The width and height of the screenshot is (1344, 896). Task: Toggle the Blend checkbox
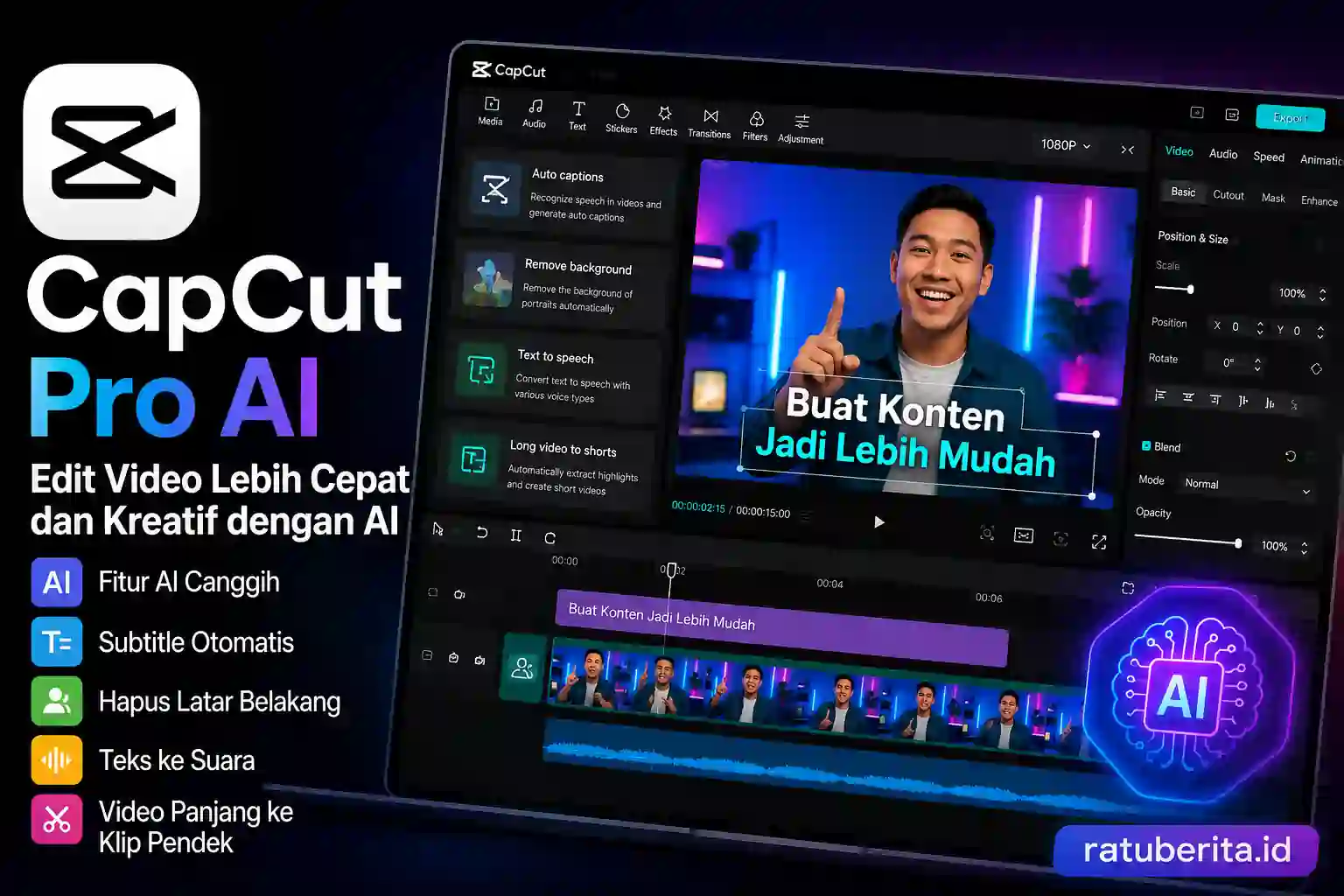(1146, 445)
